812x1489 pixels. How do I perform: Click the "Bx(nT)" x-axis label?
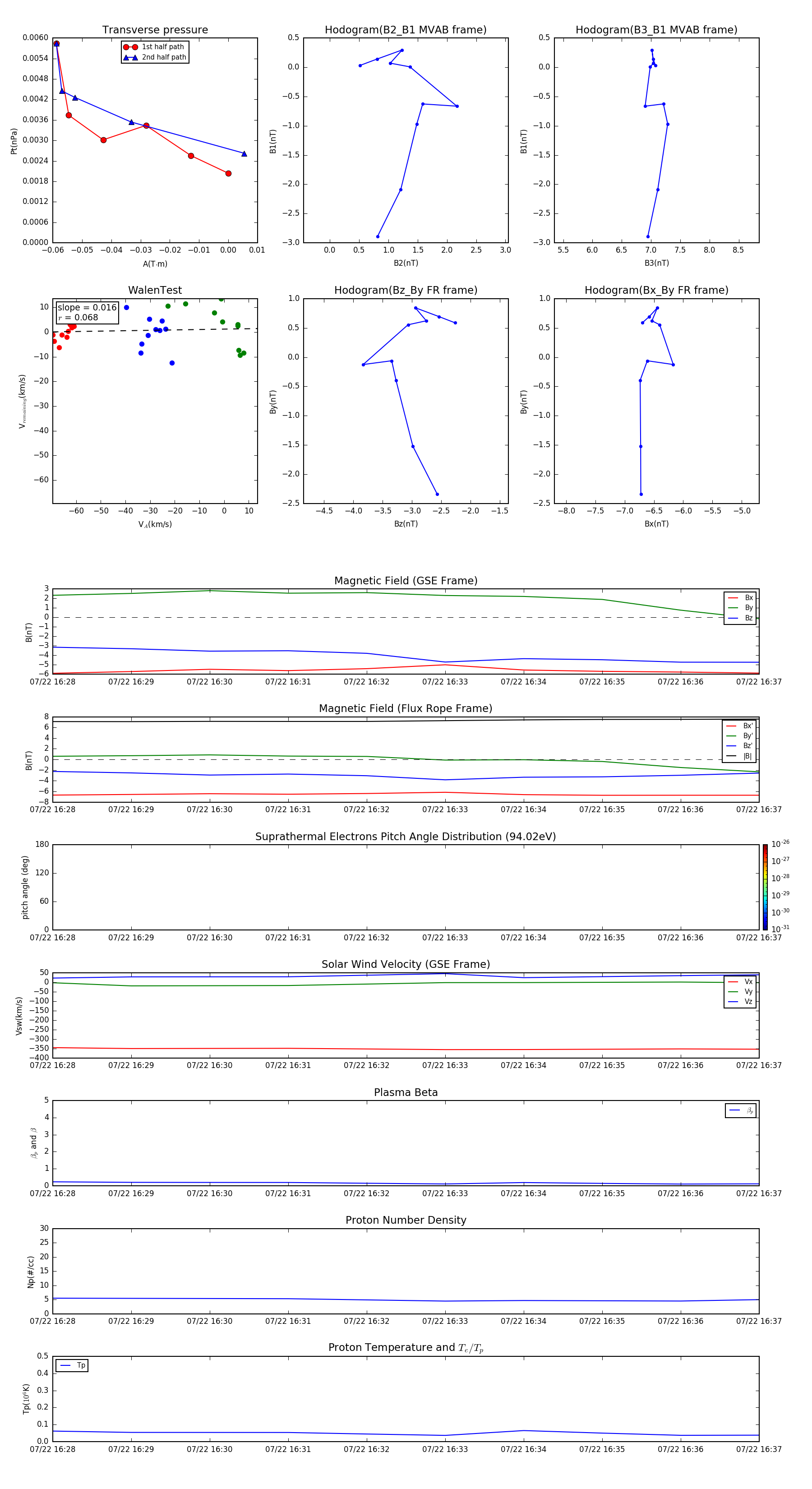click(x=656, y=524)
